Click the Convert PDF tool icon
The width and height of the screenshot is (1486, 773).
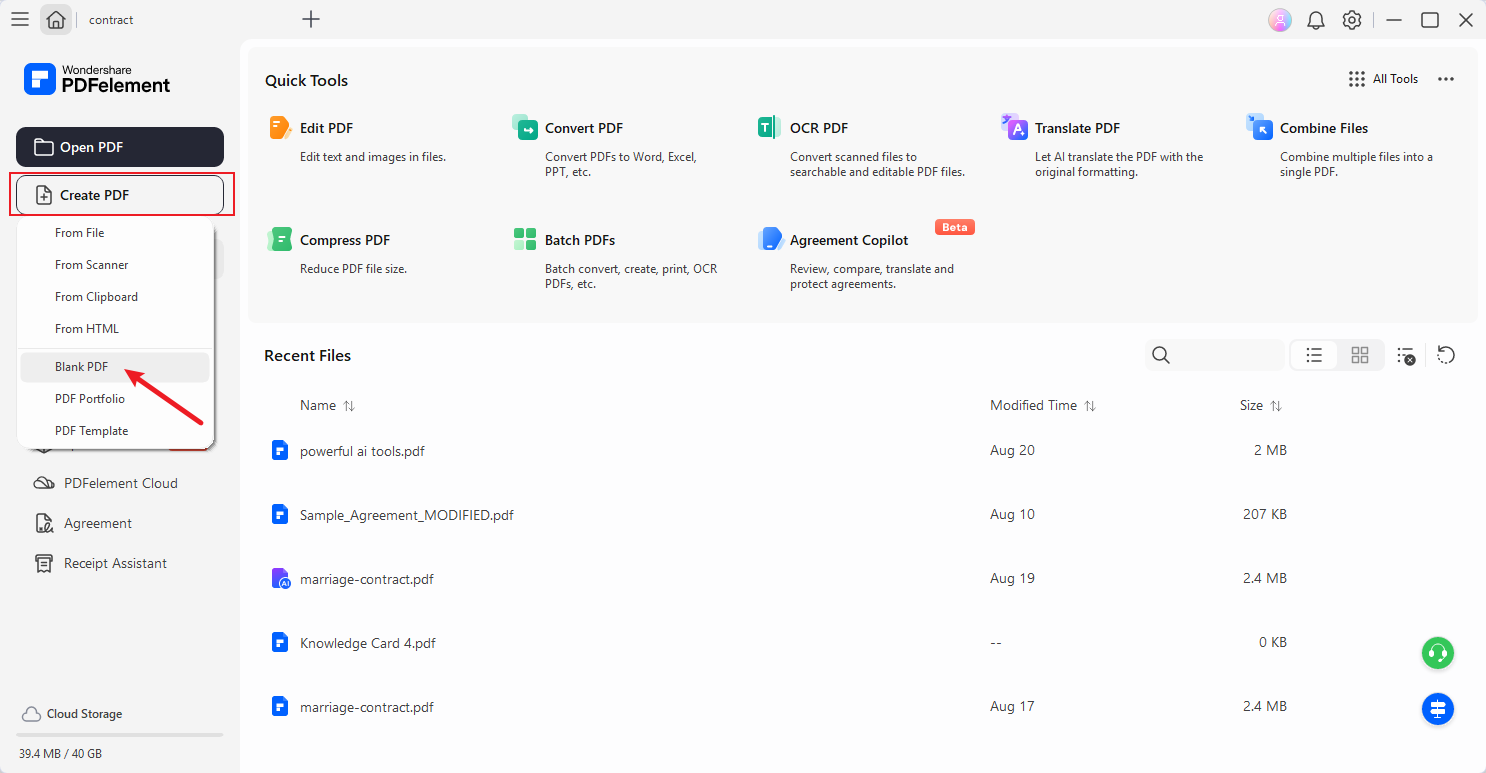click(x=525, y=128)
